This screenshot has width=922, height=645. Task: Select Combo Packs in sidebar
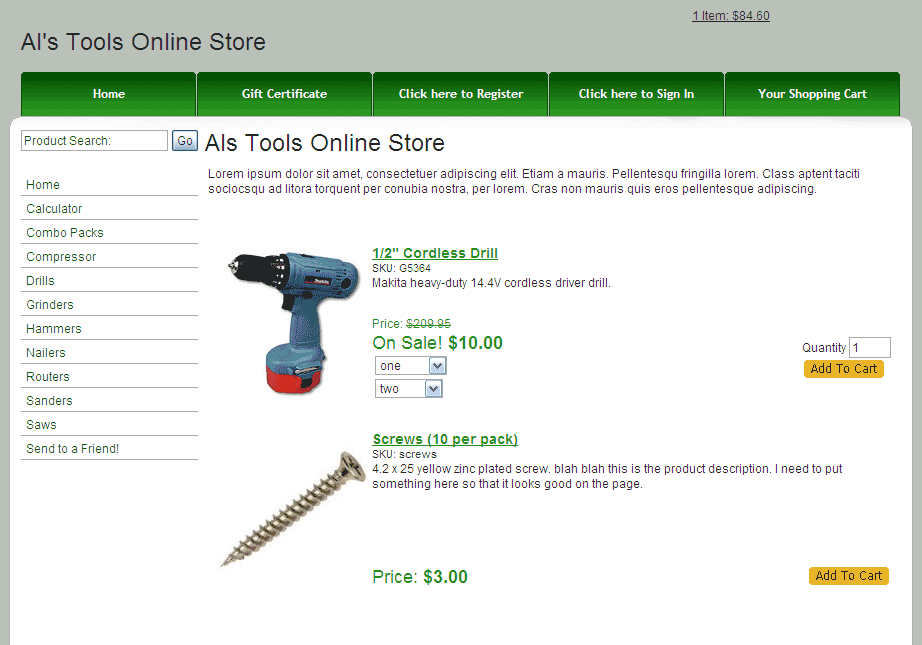(x=65, y=233)
